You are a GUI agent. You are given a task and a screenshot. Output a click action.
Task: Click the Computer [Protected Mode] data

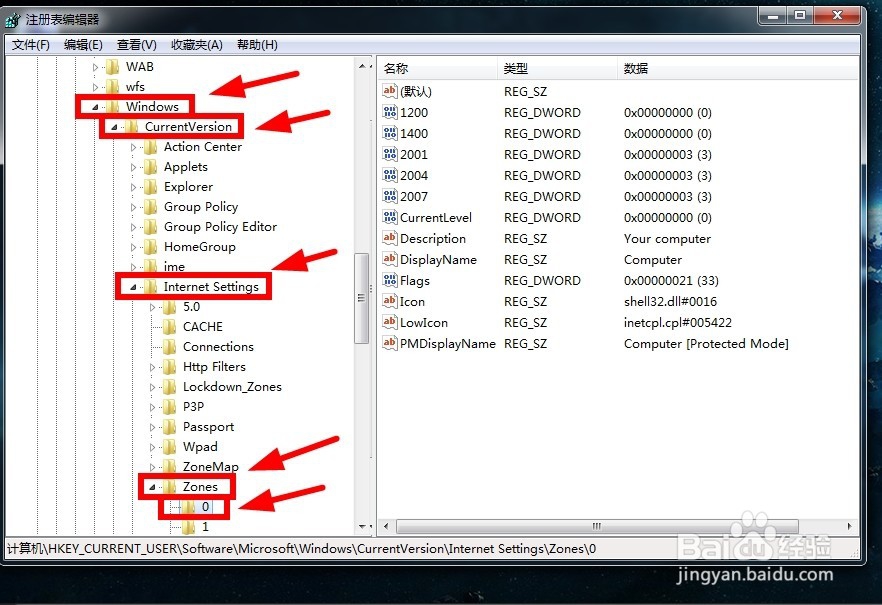[706, 344]
